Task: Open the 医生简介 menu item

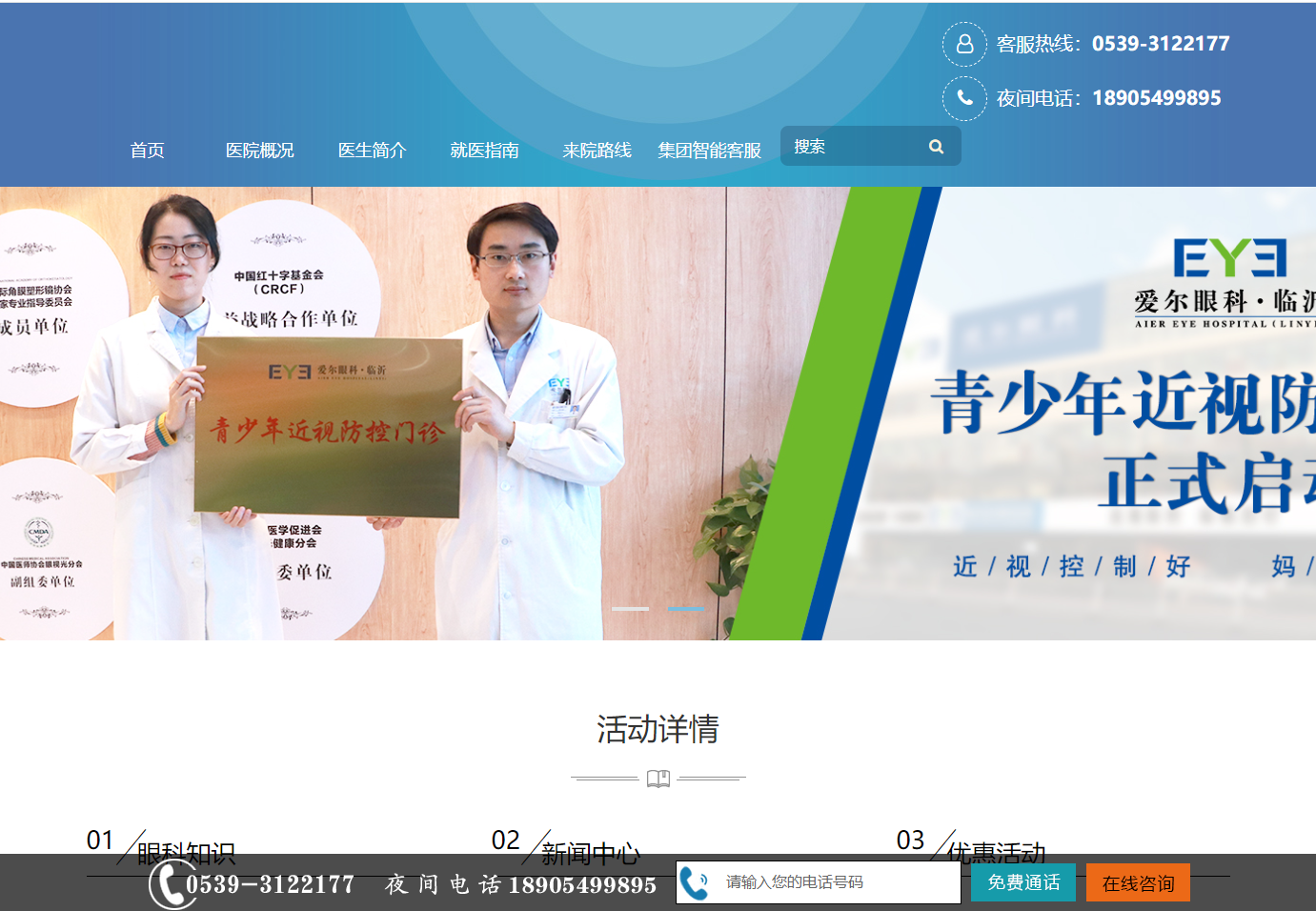Action: pos(373,151)
